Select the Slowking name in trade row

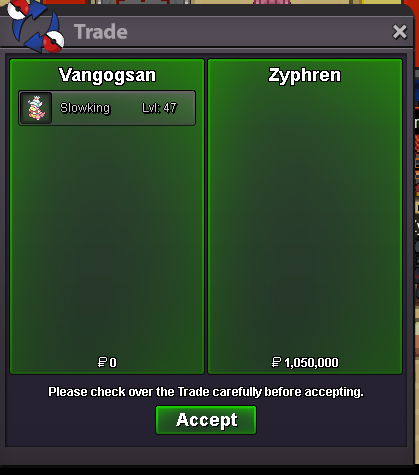pyautogui.click(x=85, y=108)
